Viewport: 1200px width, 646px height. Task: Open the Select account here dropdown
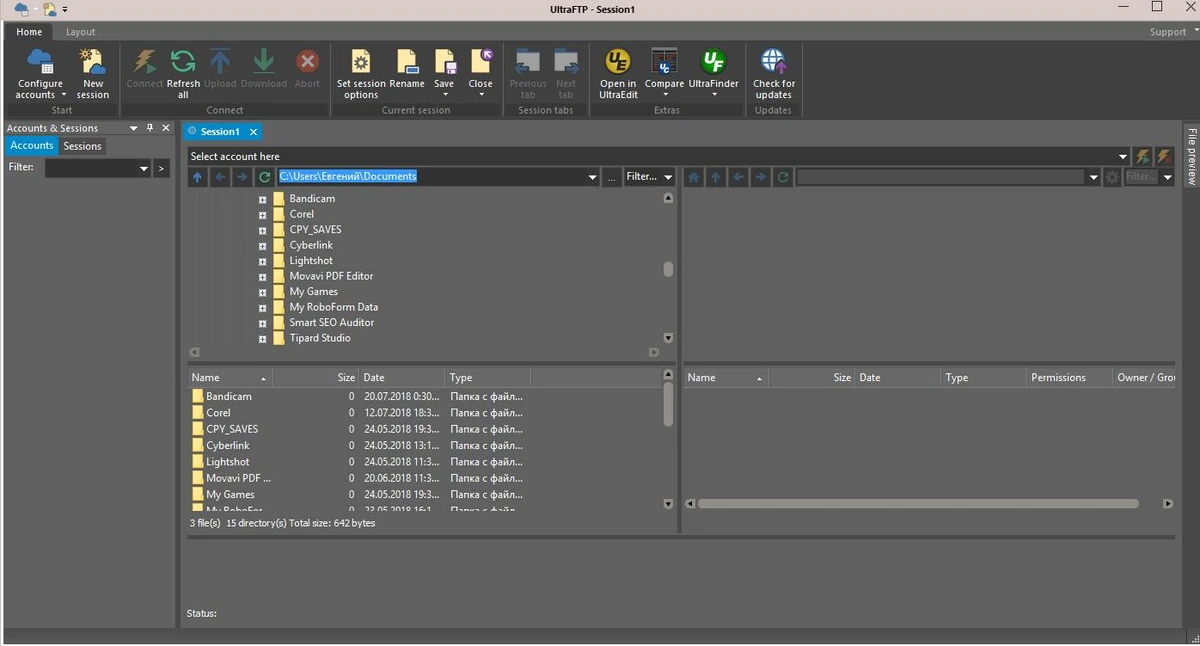[x=1124, y=156]
